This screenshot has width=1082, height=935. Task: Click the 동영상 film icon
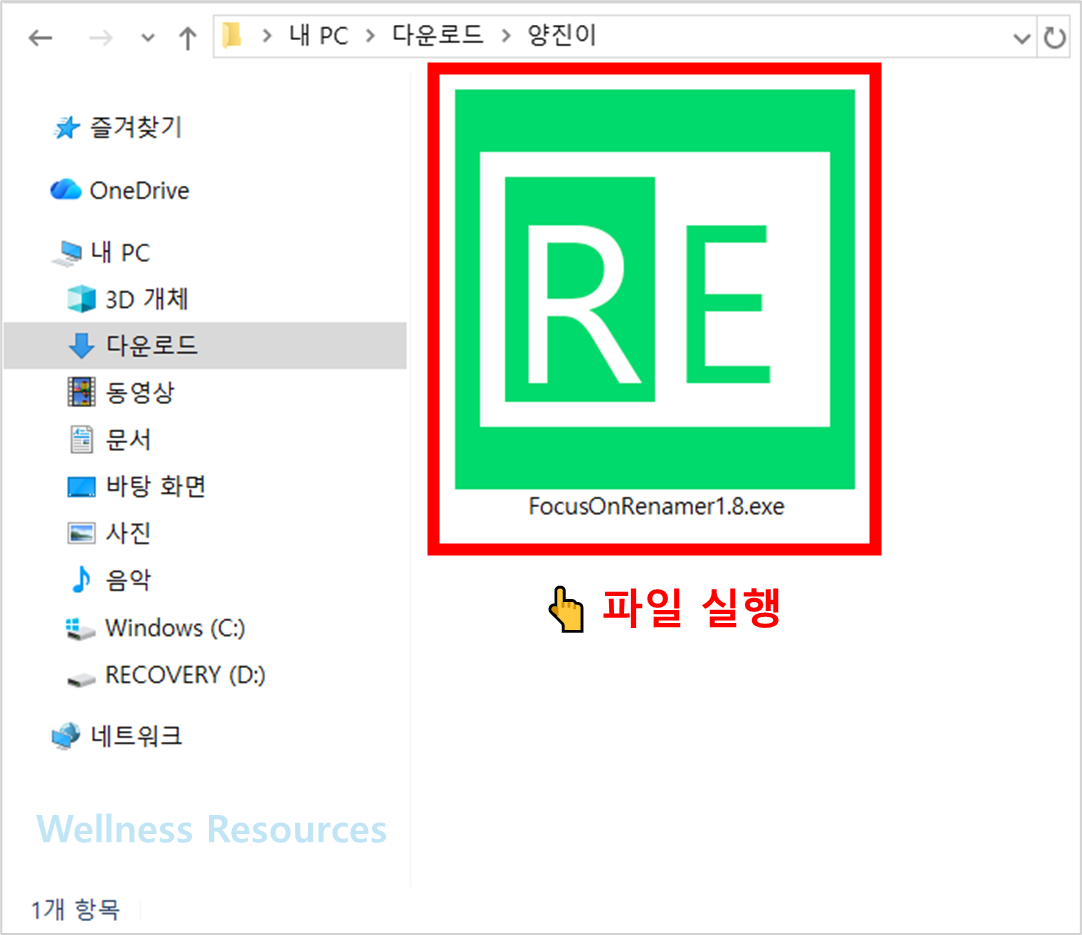pyautogui.click(x=81, y=392)
